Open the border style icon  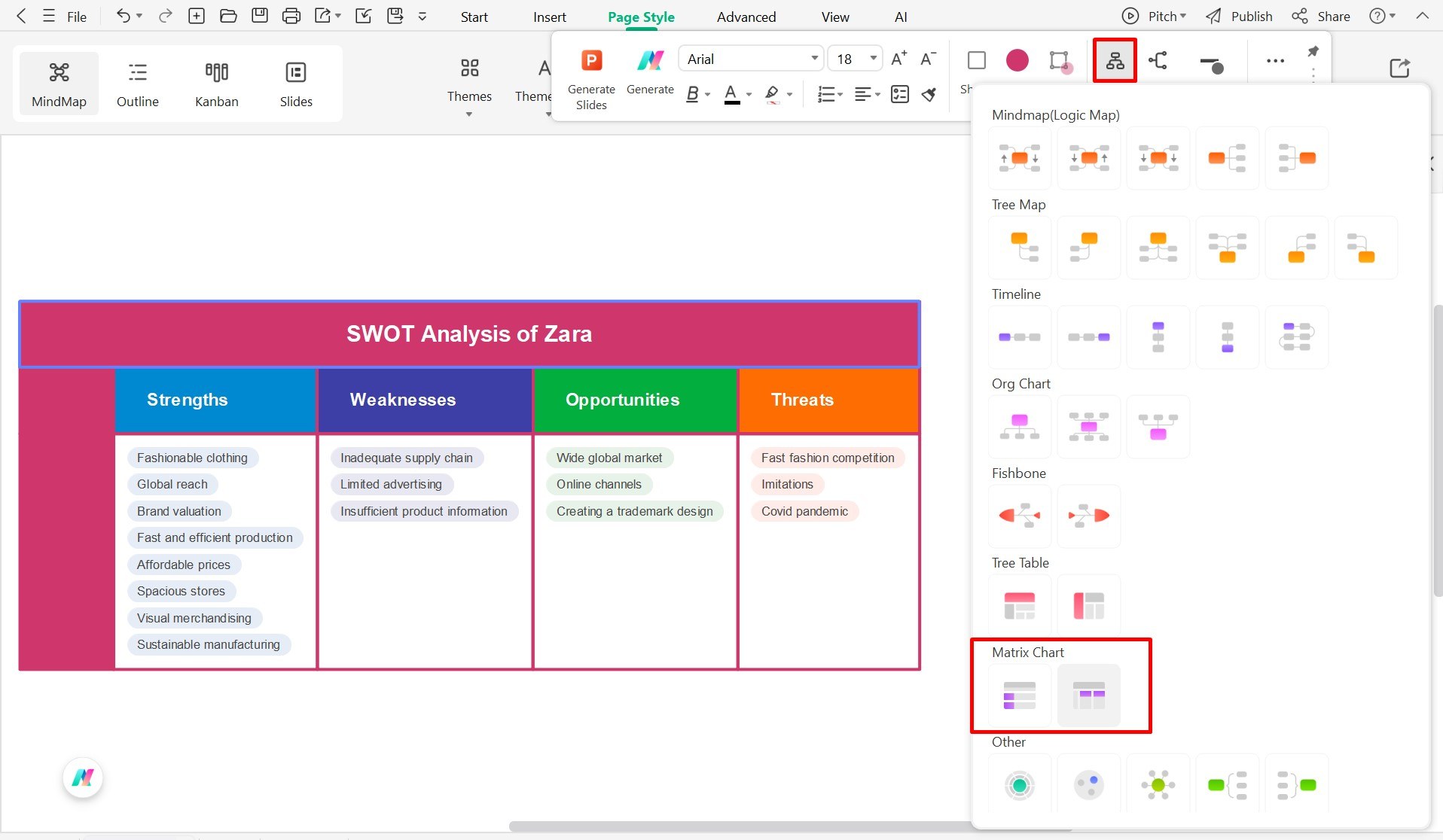[x=1060, y=61]
